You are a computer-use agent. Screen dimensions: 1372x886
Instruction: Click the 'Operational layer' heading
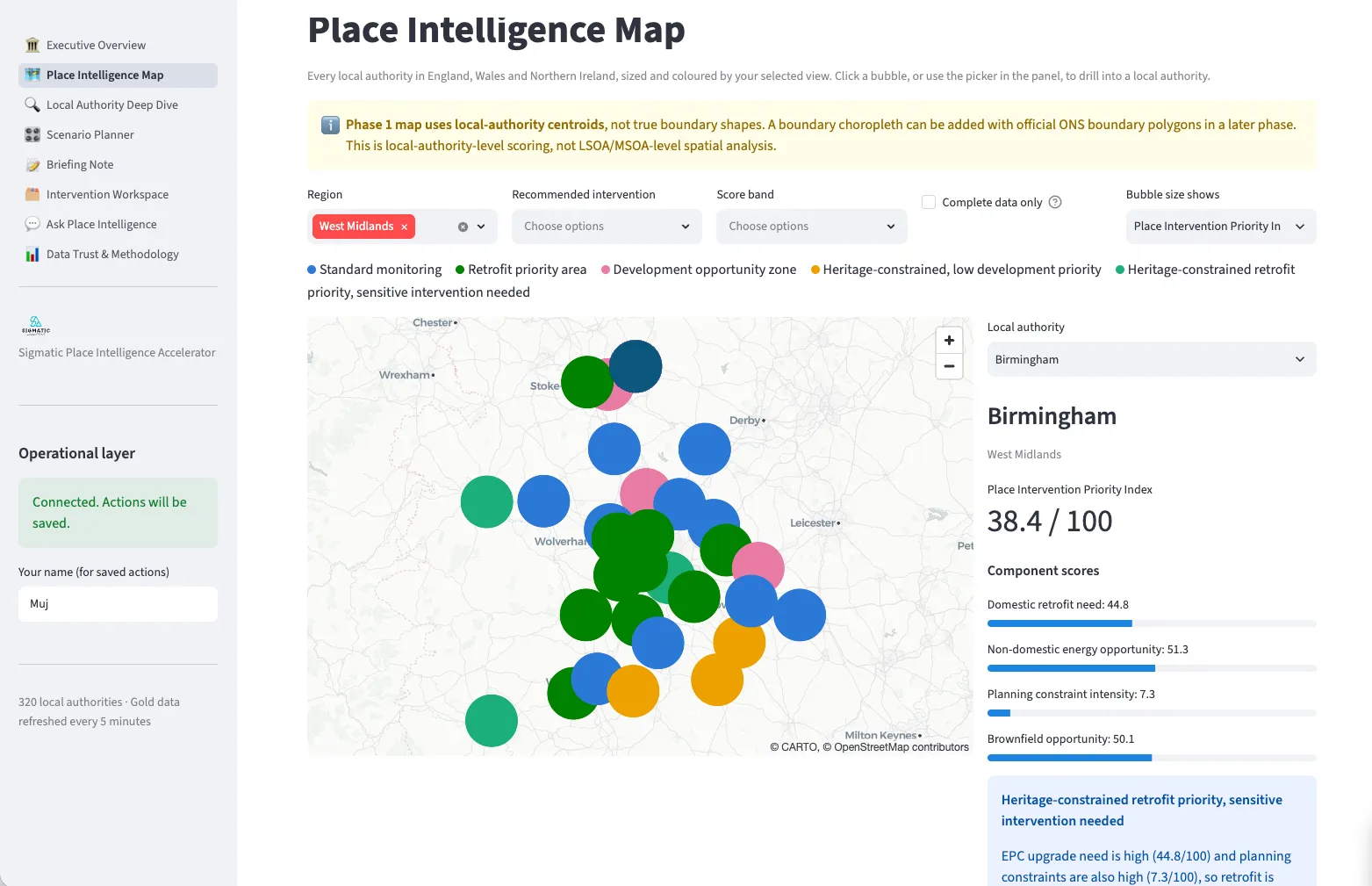pyautogui.click(x=77, y=453)
